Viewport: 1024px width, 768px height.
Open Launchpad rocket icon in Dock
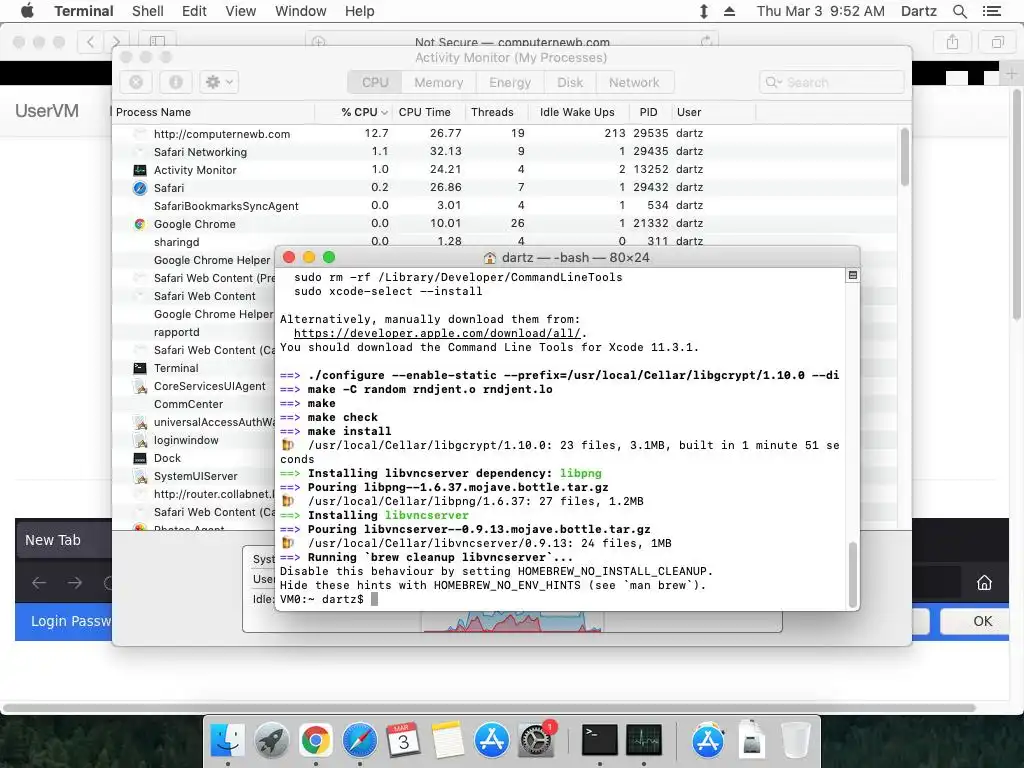(x=272, y=741)
